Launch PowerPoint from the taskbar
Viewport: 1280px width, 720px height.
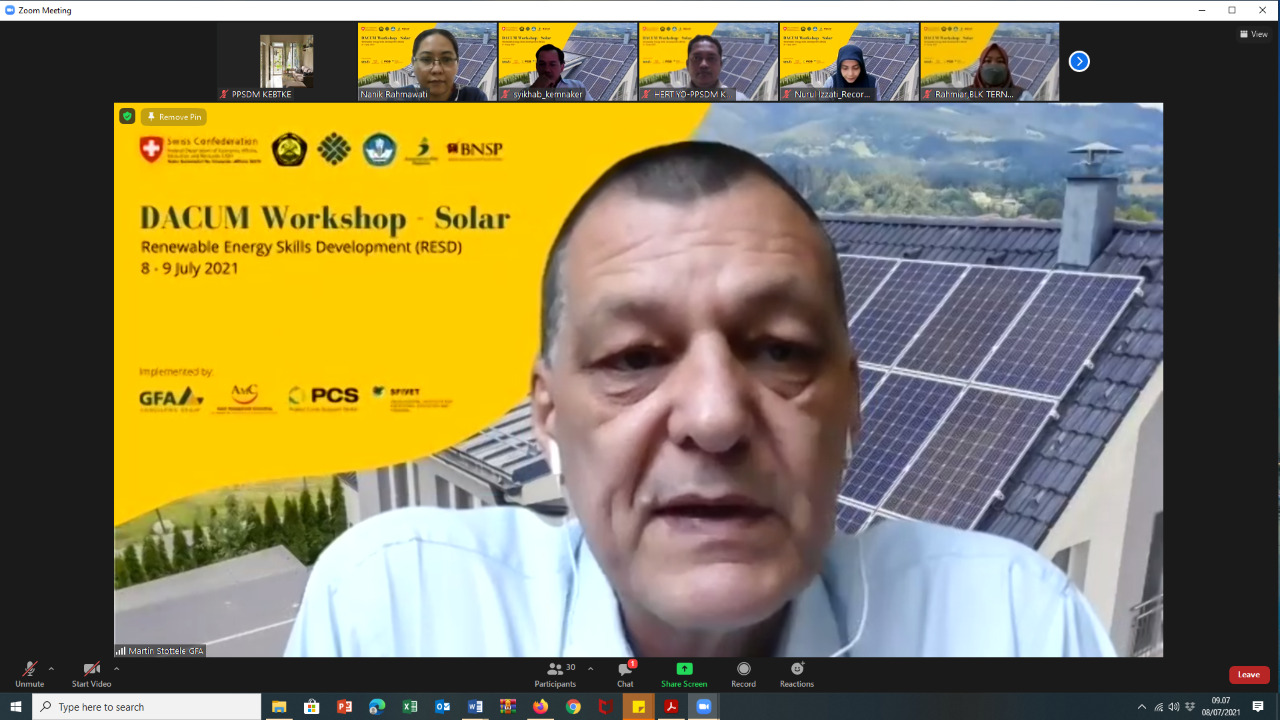(x=344, y=707)
